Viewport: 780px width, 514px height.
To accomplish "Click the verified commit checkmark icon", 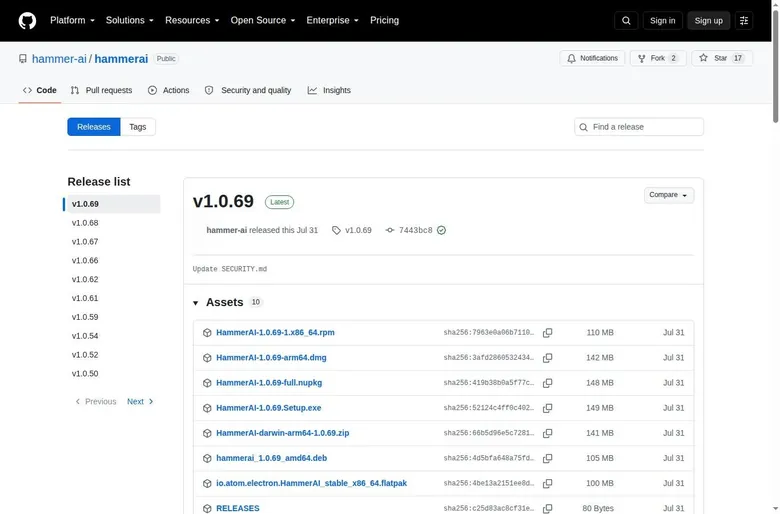I will (x=441, y=230).
